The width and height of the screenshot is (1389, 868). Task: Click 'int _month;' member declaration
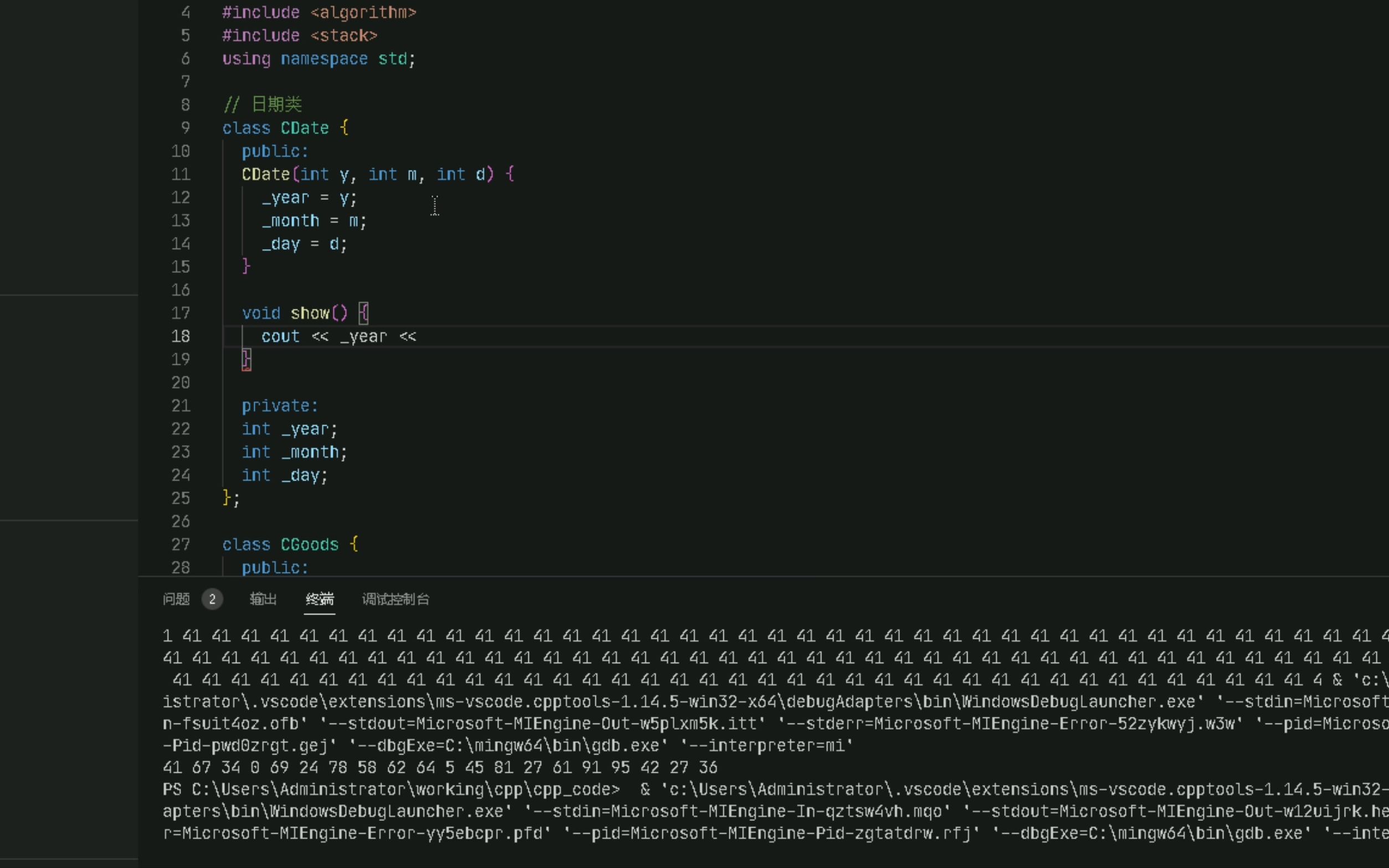coord(295,452)
